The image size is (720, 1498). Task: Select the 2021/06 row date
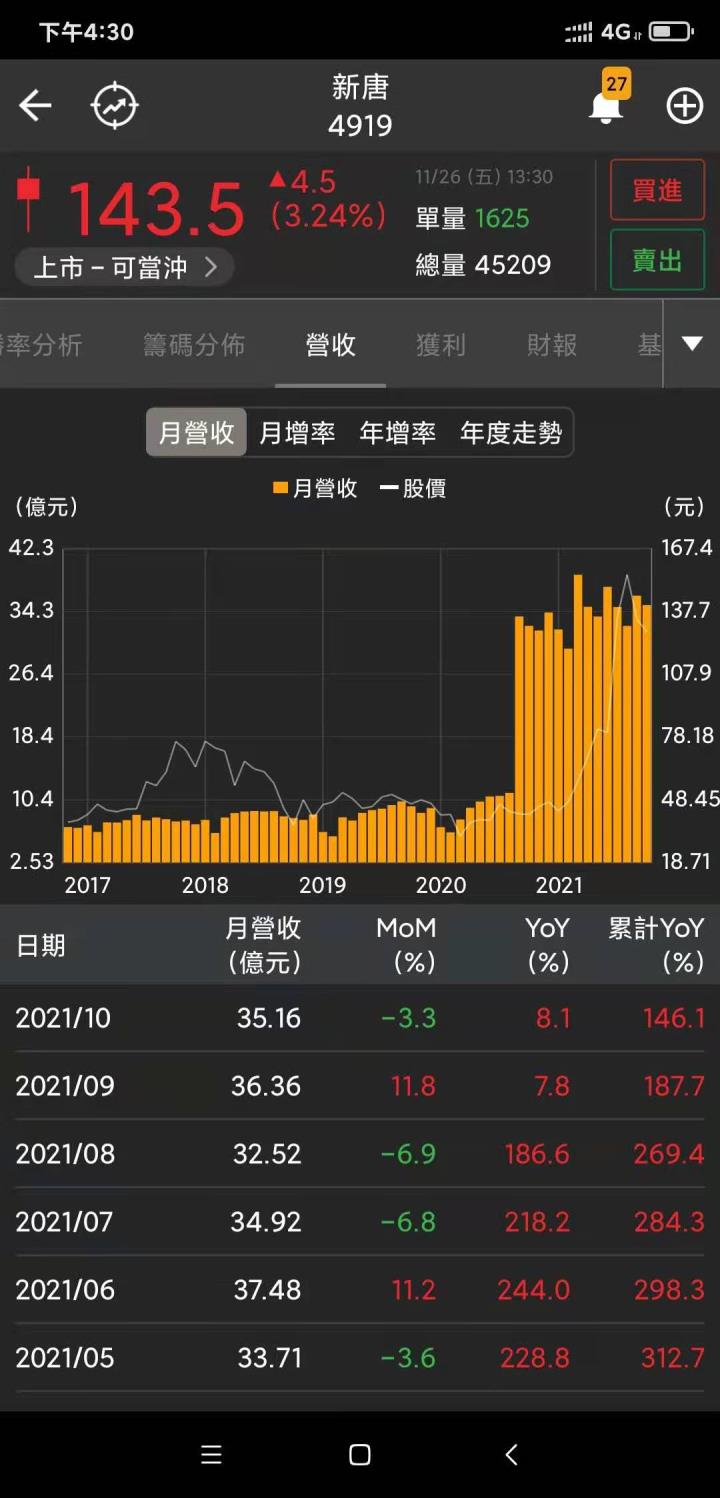tap(65, 1290)
